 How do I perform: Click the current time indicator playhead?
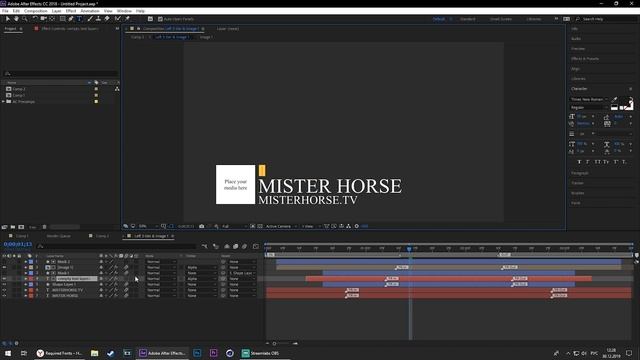409,249
